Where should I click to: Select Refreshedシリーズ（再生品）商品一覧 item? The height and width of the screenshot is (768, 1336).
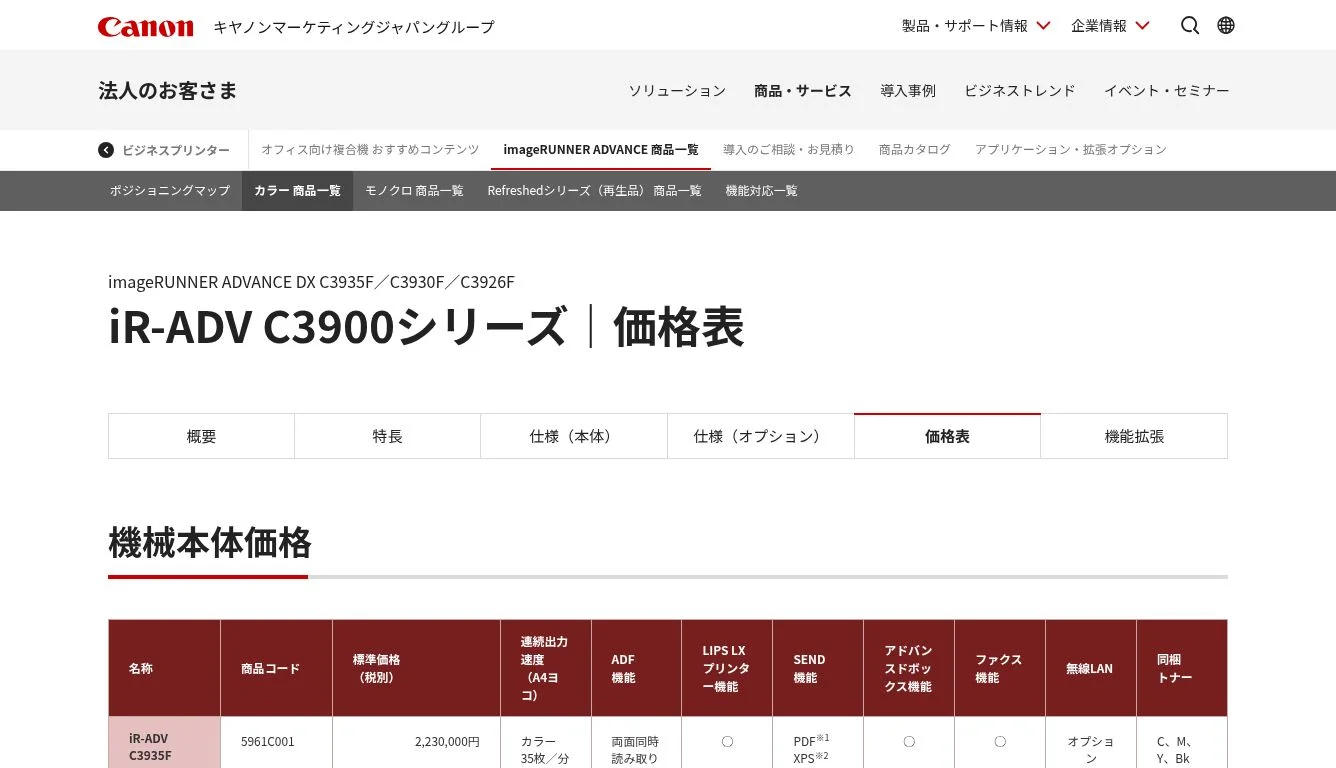(x=595, y=191)
